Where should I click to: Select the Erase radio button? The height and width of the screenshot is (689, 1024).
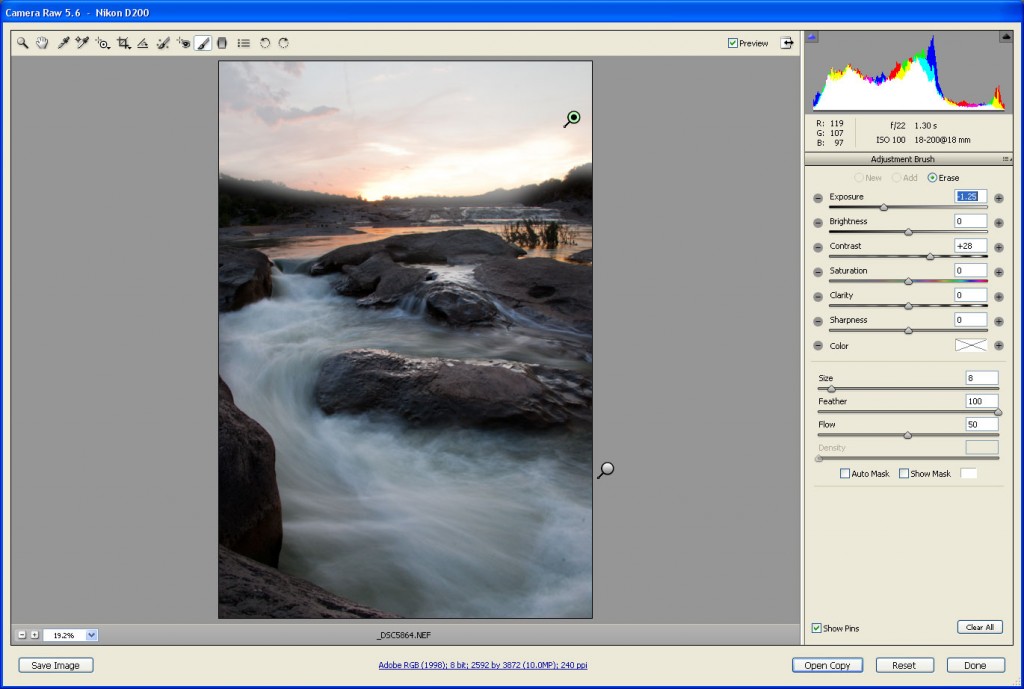932,178
